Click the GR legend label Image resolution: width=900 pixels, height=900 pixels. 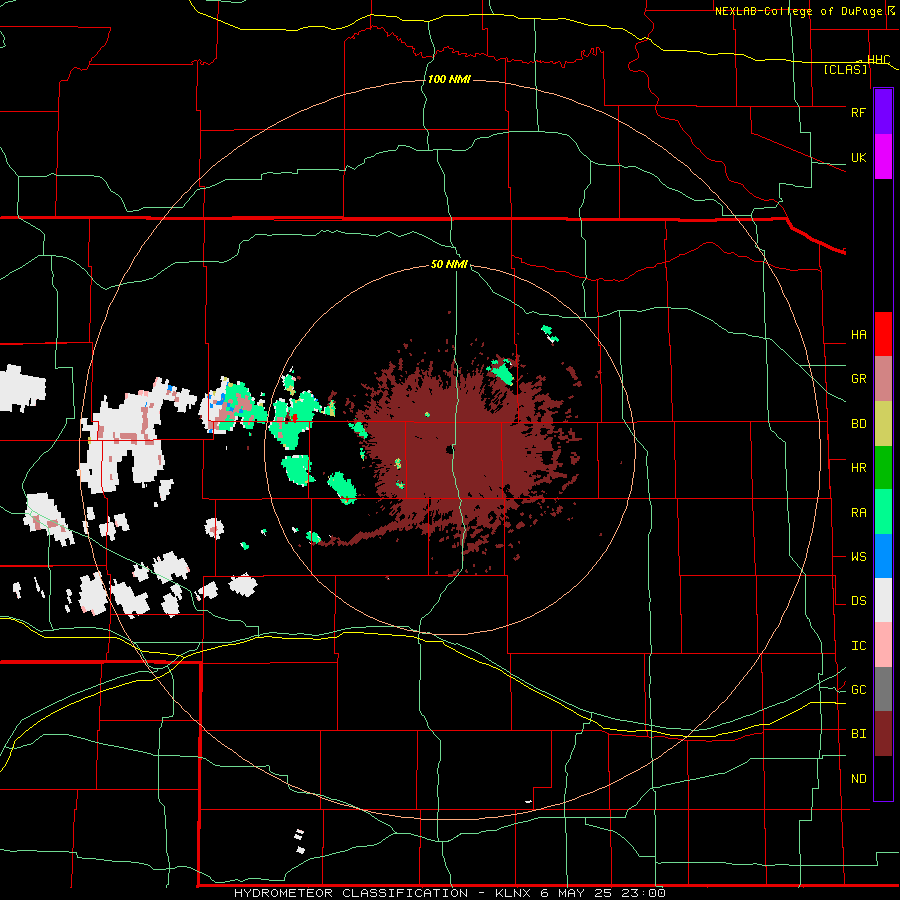pos(858,379)
